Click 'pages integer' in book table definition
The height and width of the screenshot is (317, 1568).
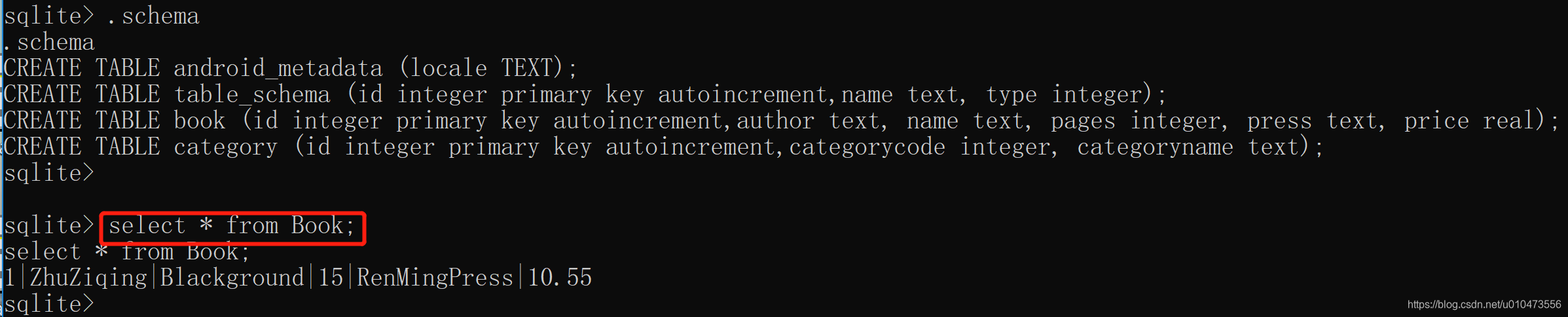1136,121
